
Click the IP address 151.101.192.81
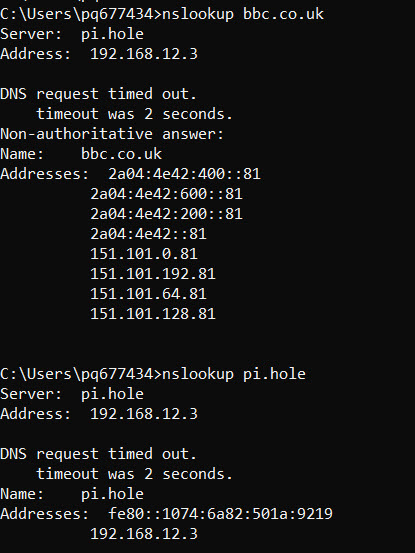pos(153,274)
